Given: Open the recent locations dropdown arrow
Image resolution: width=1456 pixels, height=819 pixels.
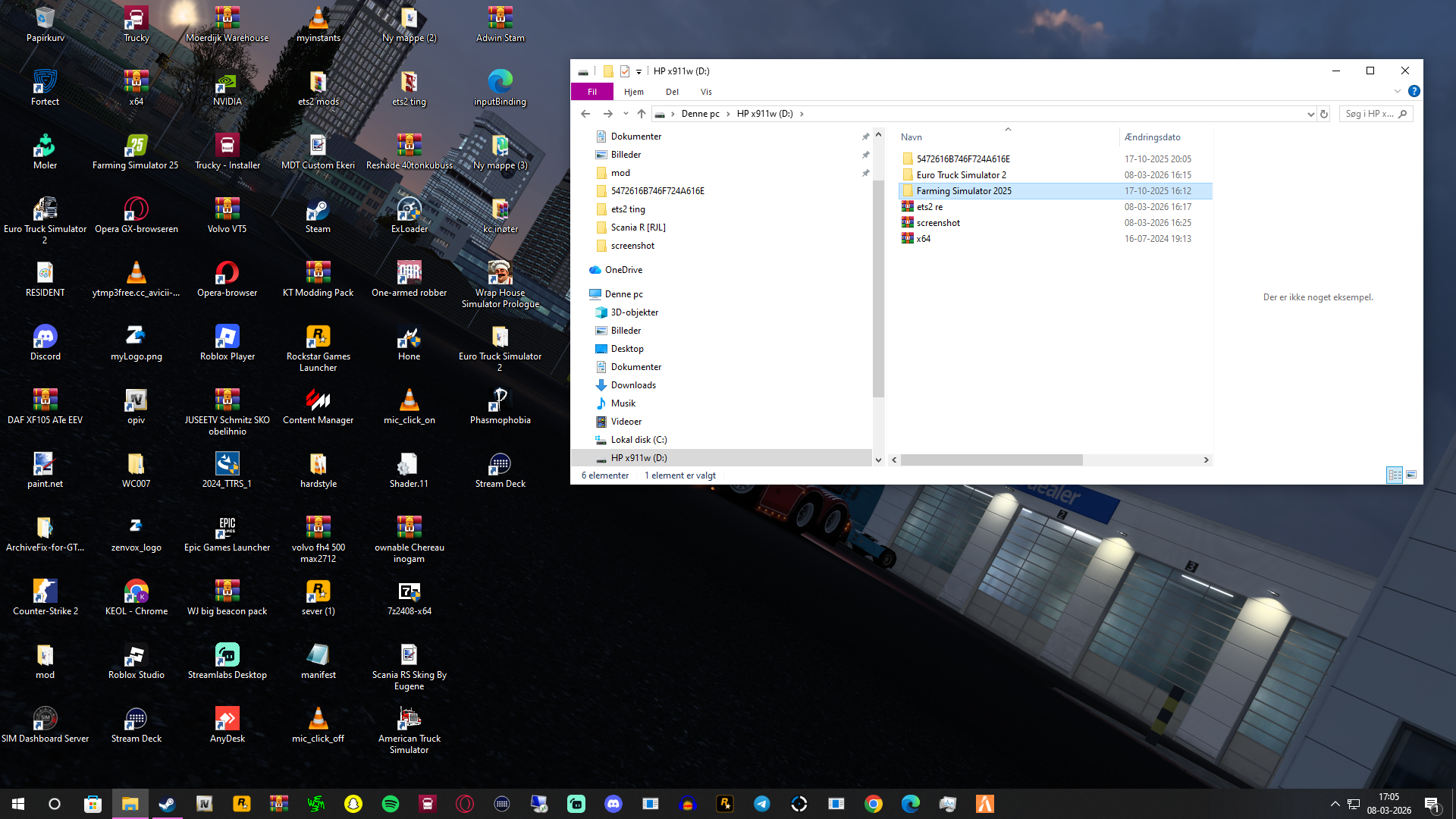Looking at the screenshot, I should [626, 114].
